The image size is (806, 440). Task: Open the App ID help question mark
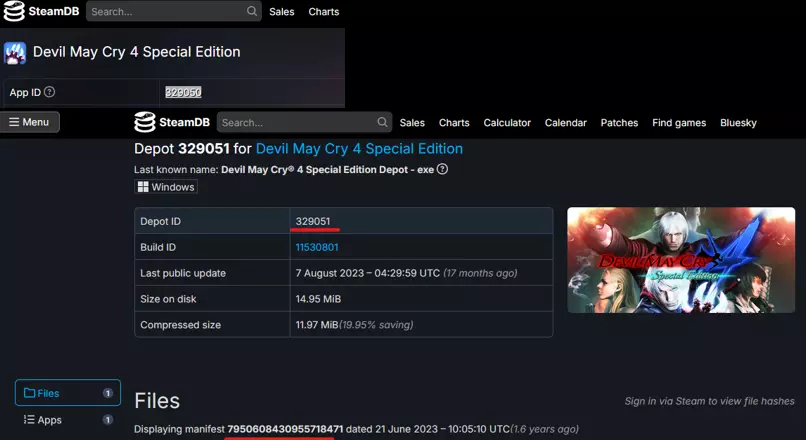point(49,92)
